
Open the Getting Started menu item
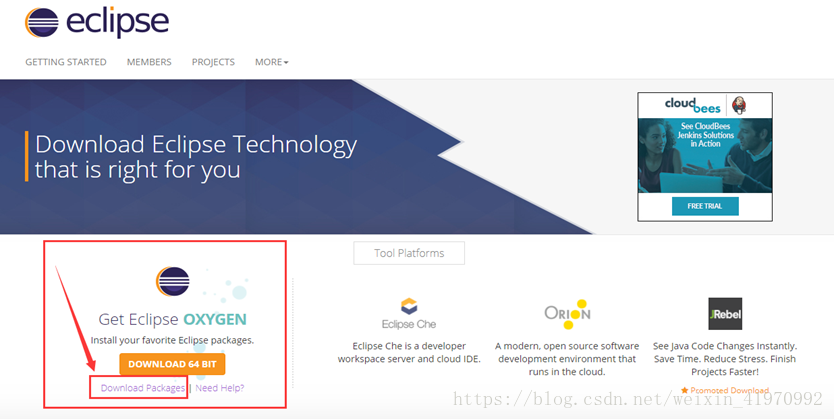[x=66, y=62]
